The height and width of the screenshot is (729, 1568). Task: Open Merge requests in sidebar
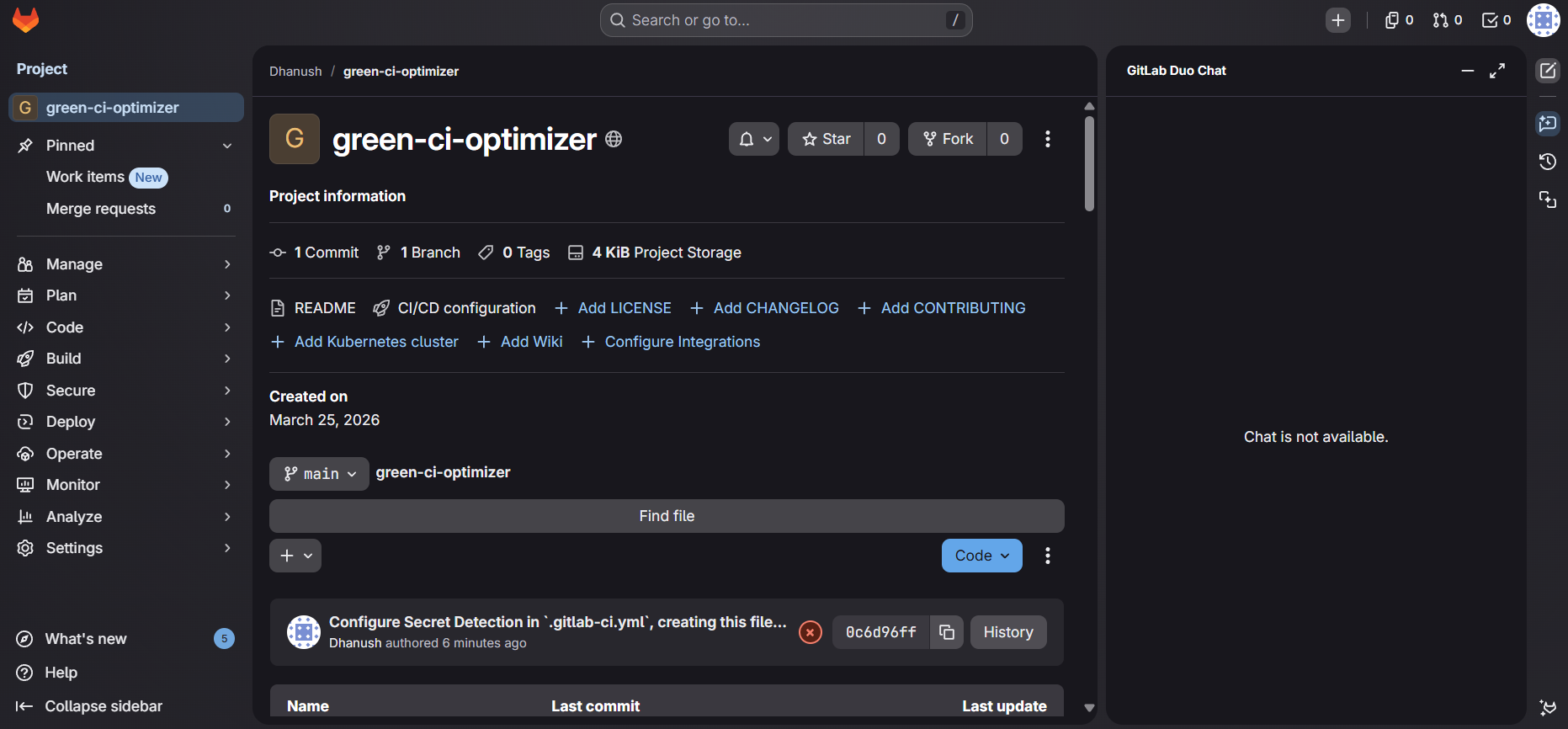coord(126,209)
